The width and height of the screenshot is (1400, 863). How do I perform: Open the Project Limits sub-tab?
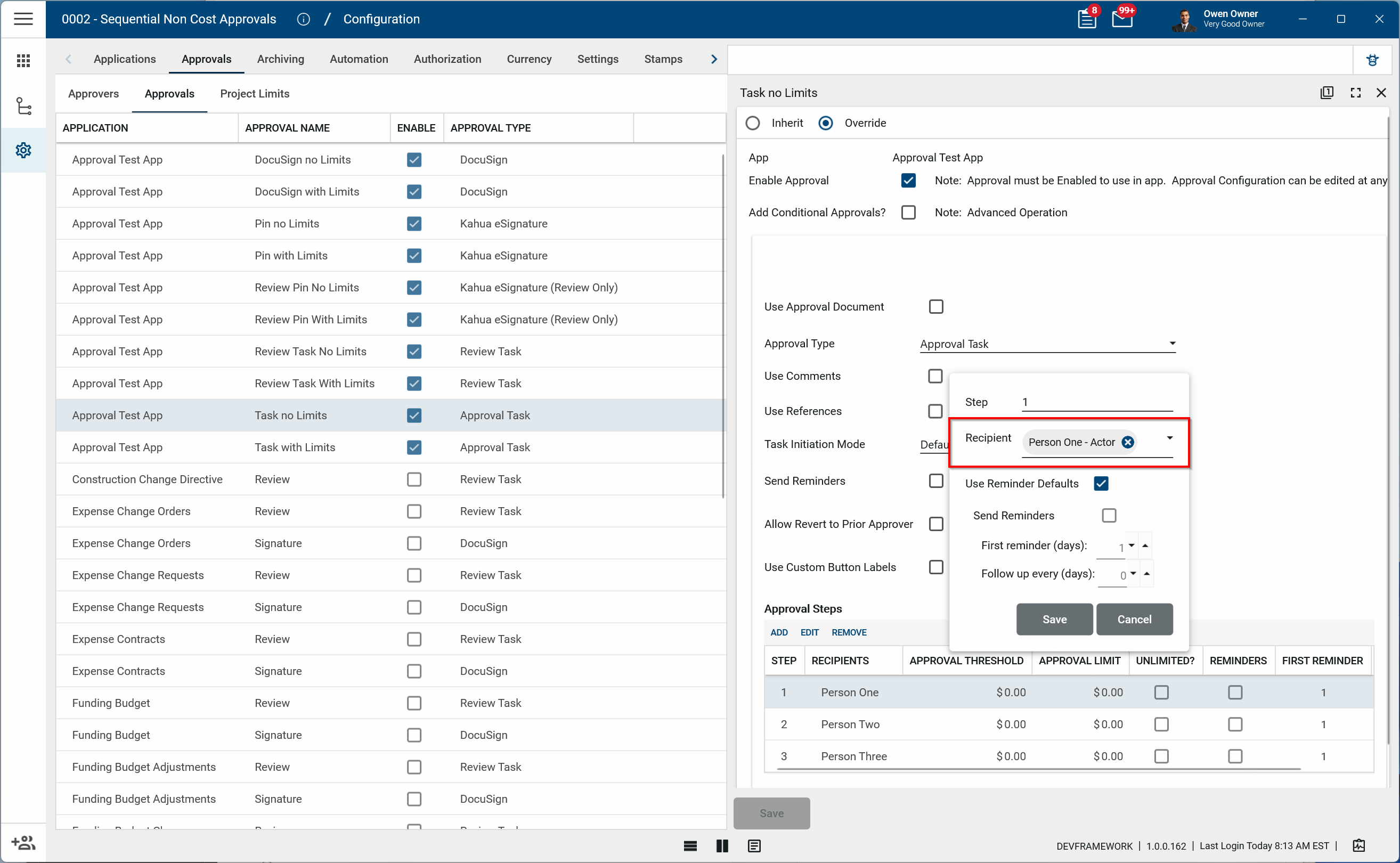click(x=255, y=94)
